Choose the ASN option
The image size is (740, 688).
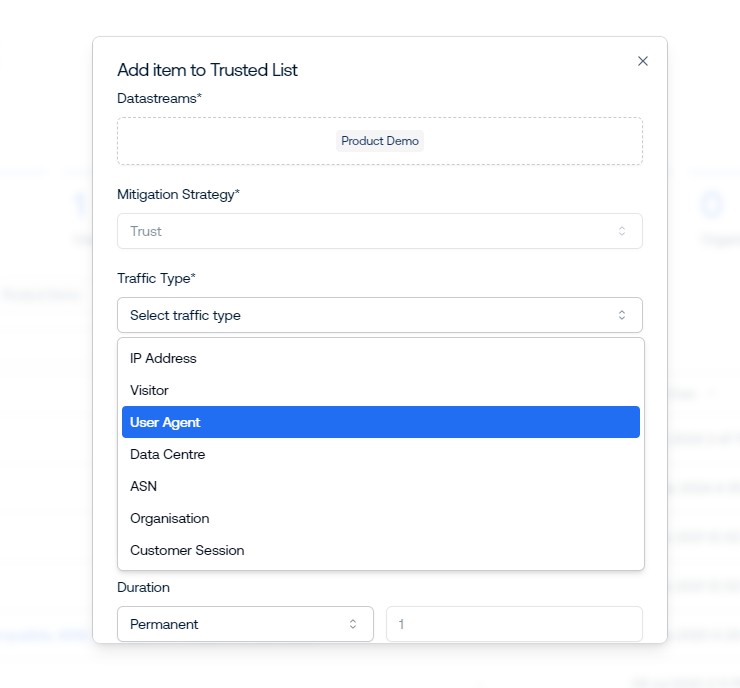tap(144, 486)
